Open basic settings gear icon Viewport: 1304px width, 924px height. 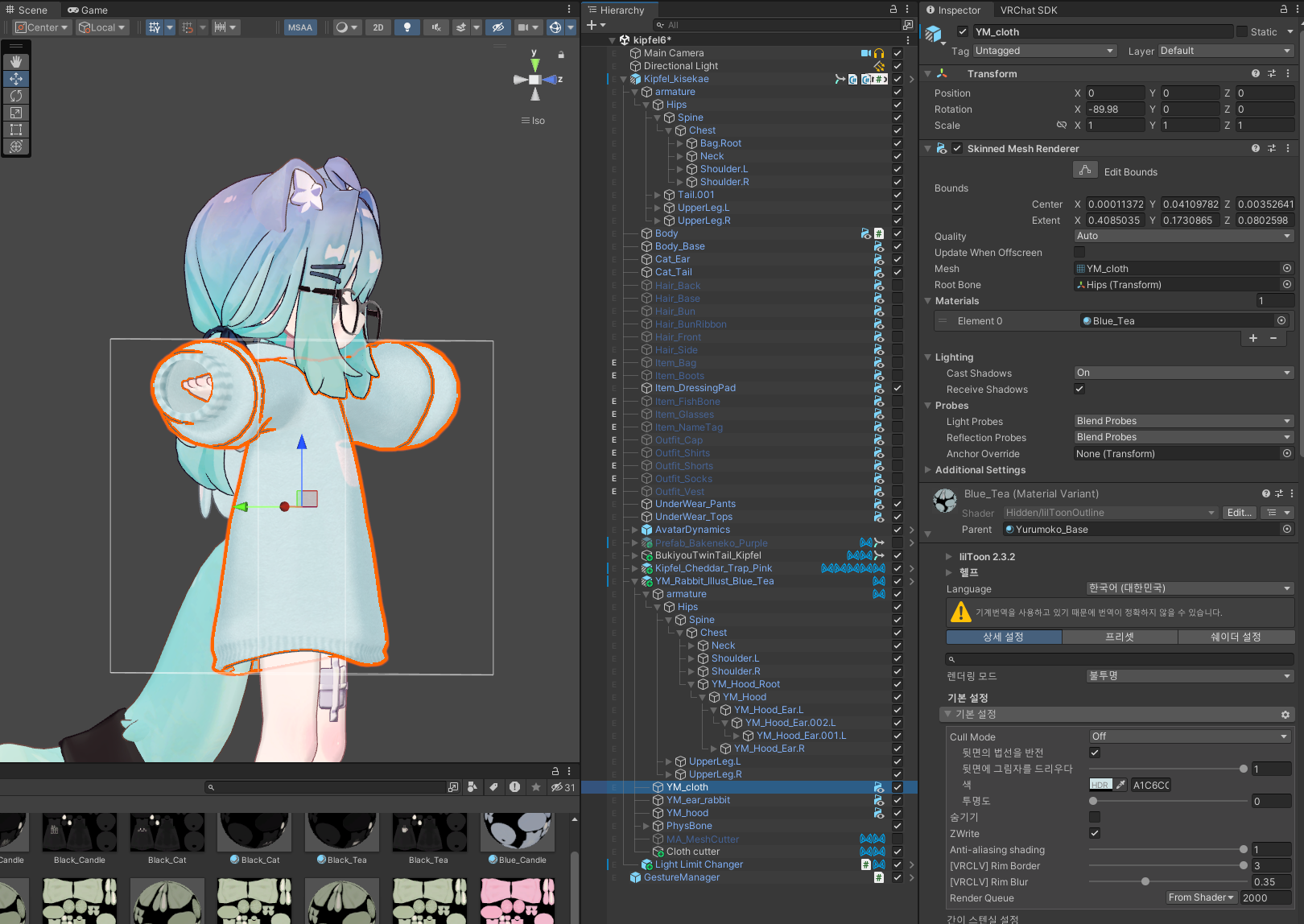click(x=1285, y=715)
